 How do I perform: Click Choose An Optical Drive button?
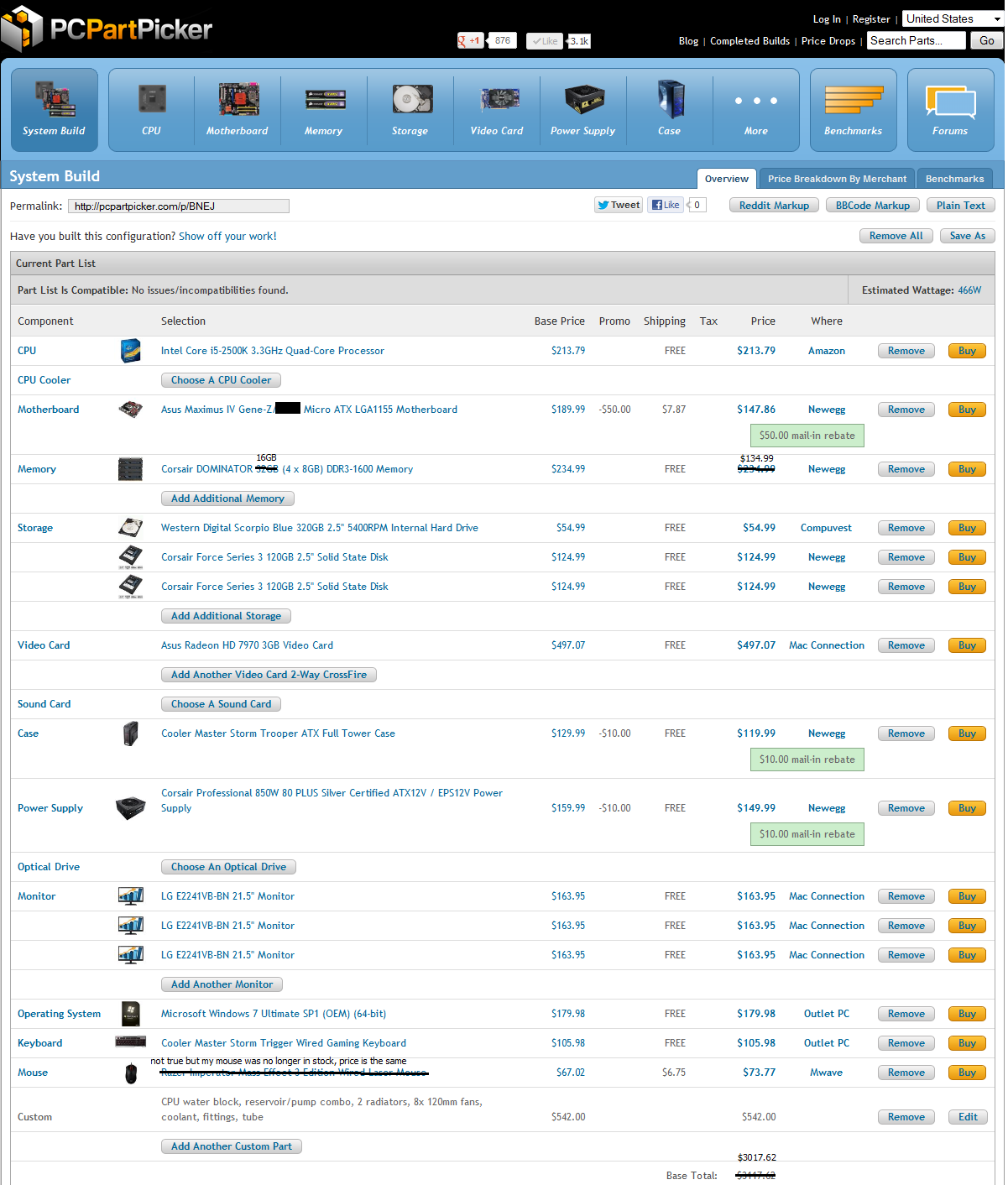pyautogui.click(x=228, y=867)
